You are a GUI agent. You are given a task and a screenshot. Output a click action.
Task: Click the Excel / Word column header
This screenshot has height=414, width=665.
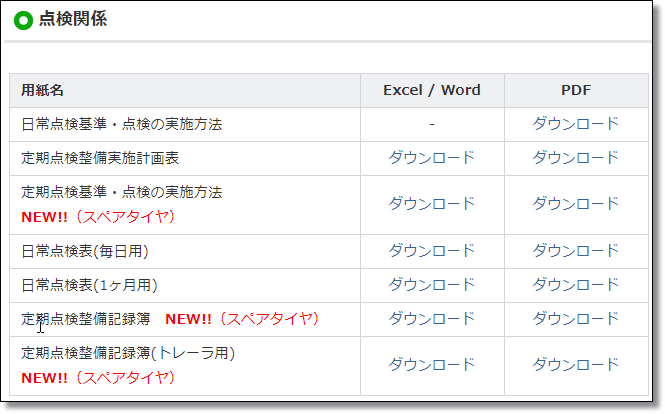click(432, 90)
